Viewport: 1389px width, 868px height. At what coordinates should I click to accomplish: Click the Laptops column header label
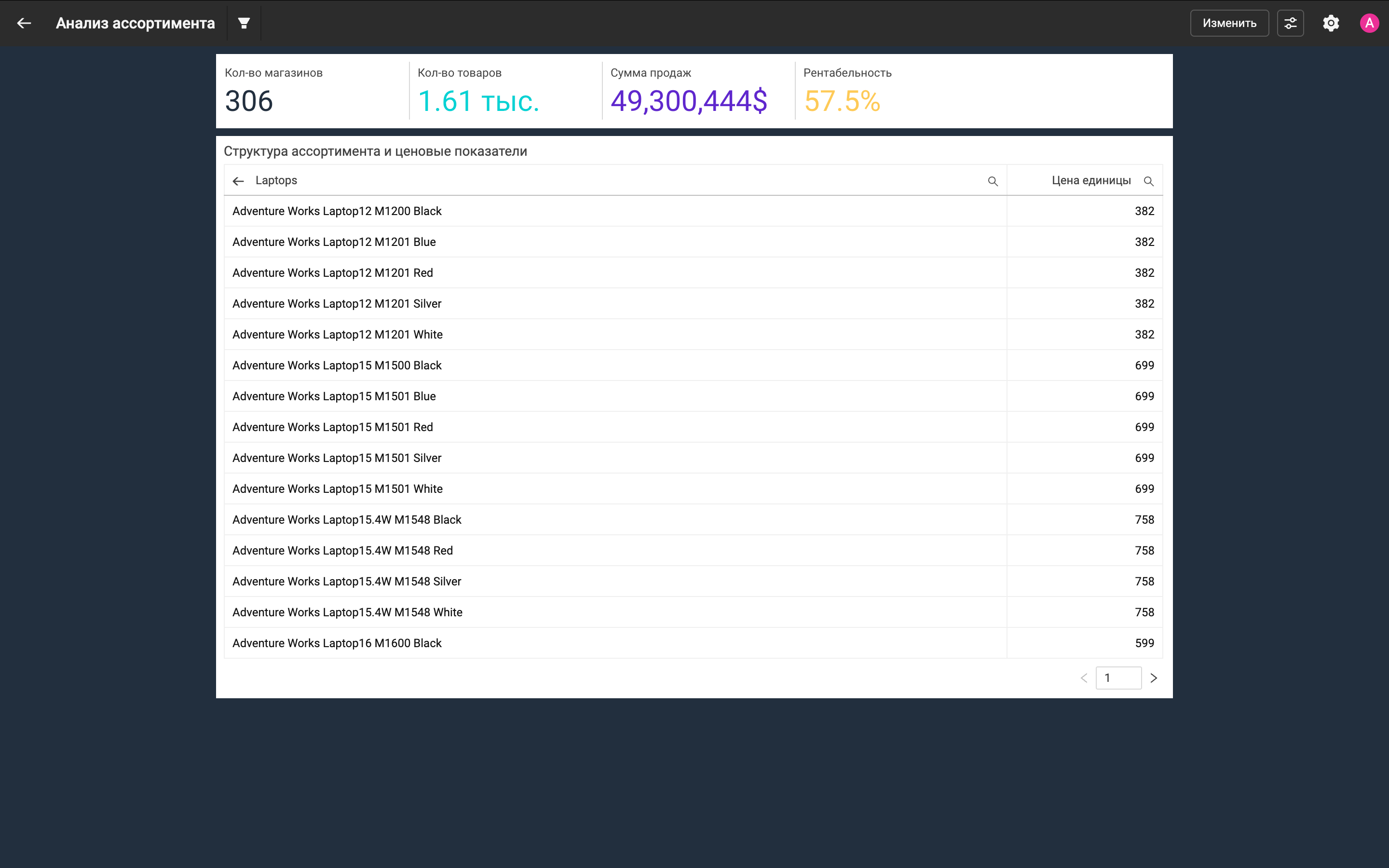[276, 180]
